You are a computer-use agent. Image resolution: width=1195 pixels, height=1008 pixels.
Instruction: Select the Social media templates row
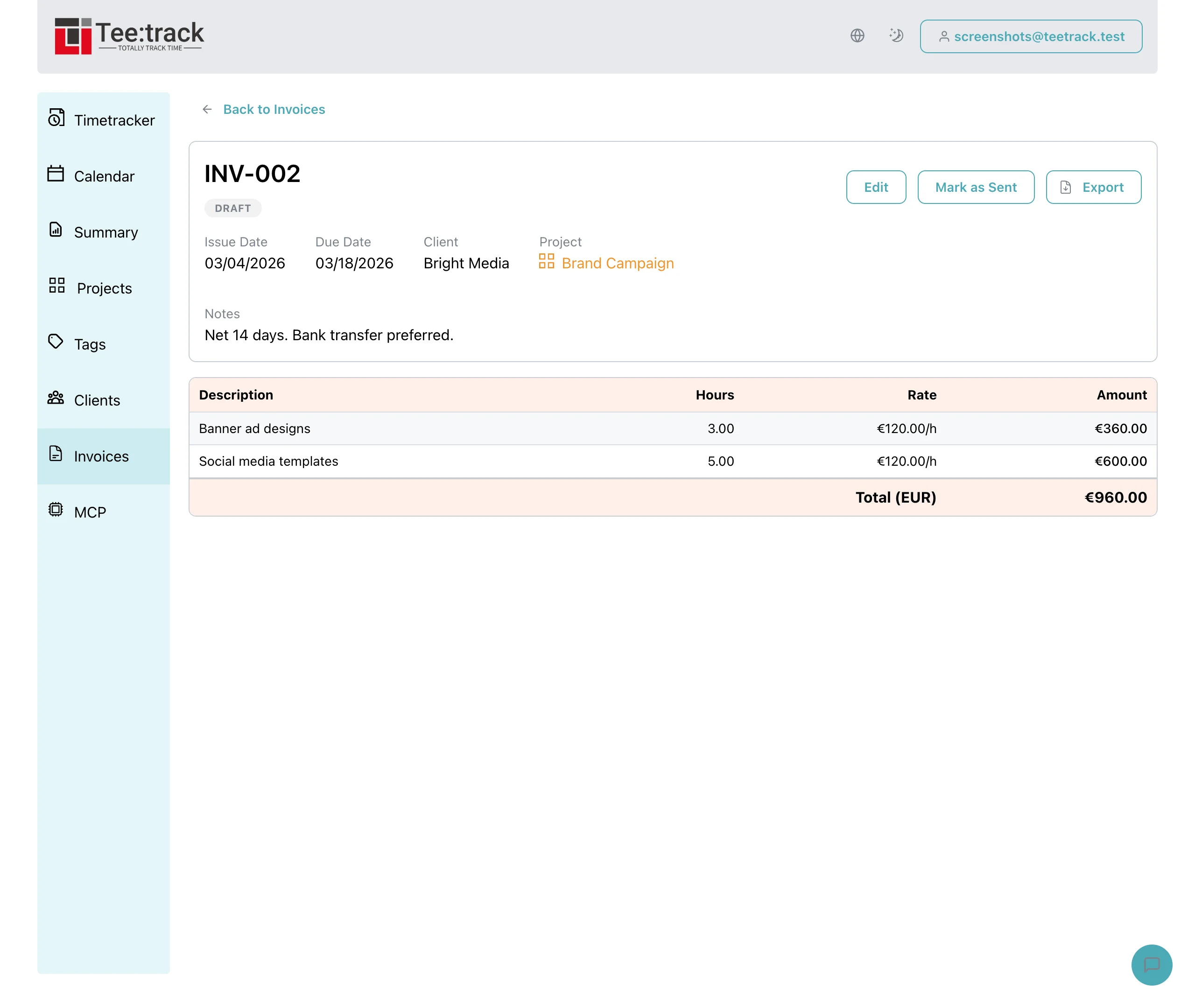[x=673, y=461]
